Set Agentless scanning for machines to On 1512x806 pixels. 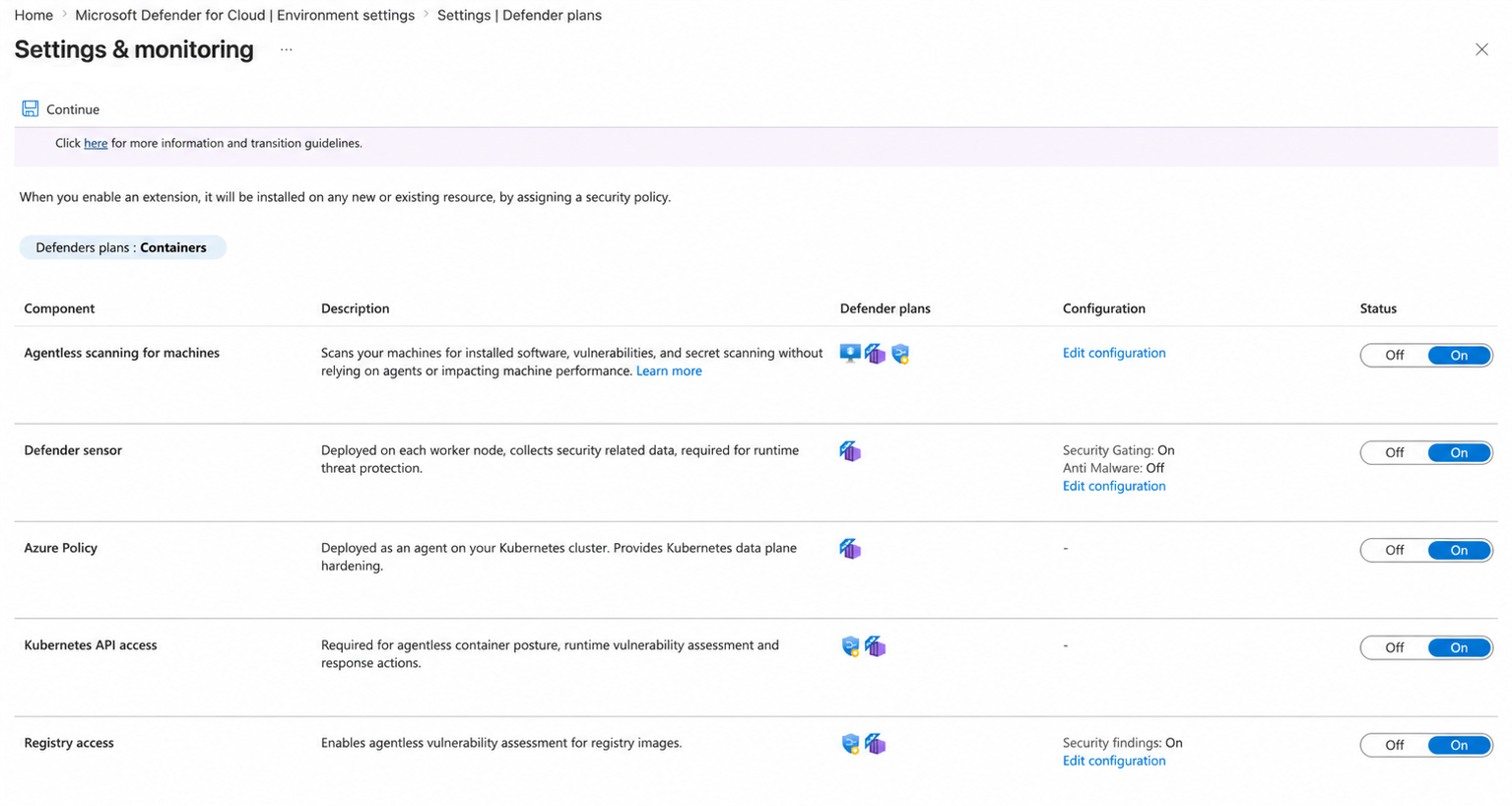(1459, 355)
